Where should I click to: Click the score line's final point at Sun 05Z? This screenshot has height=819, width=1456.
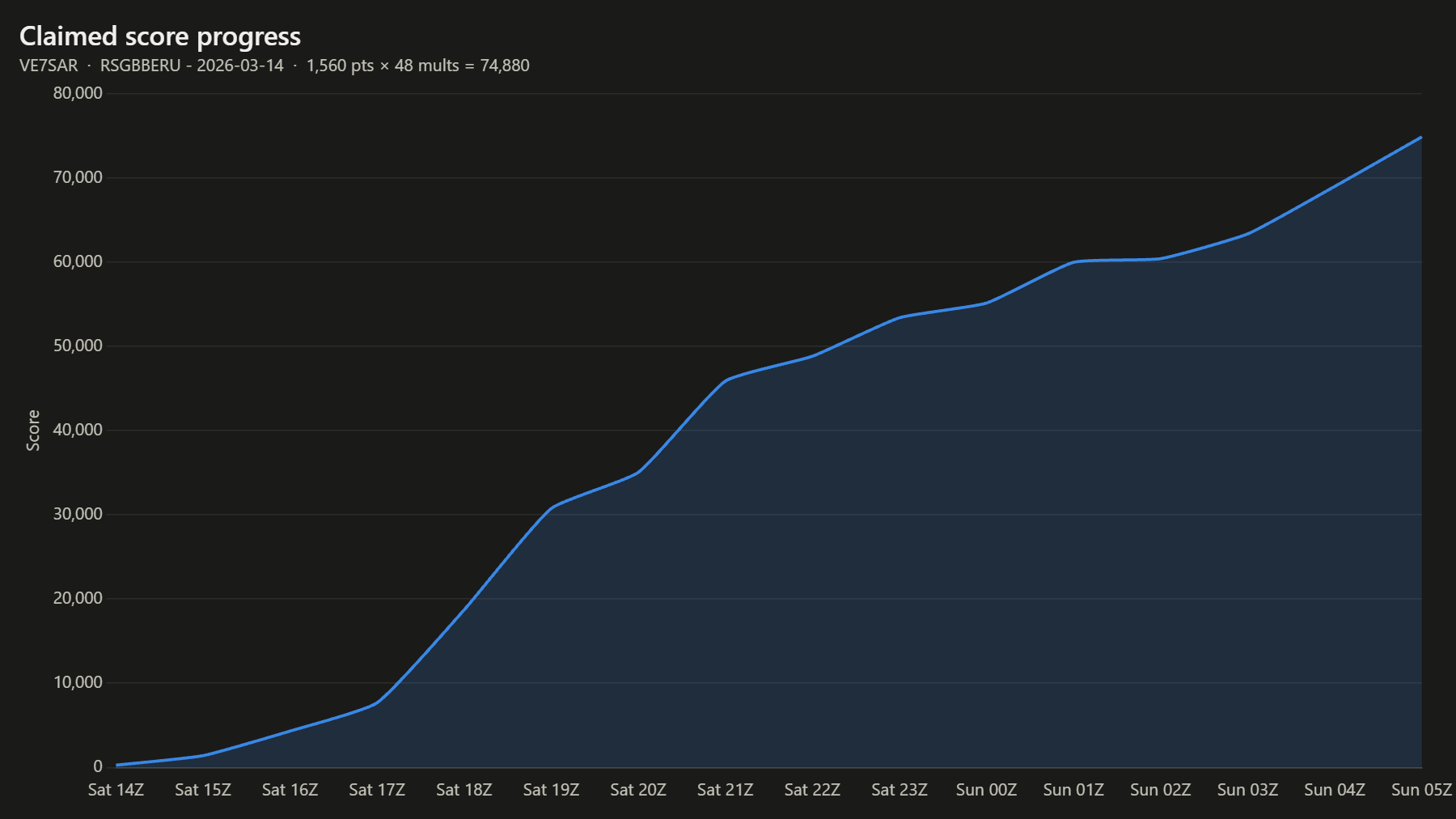(1421, 137)
